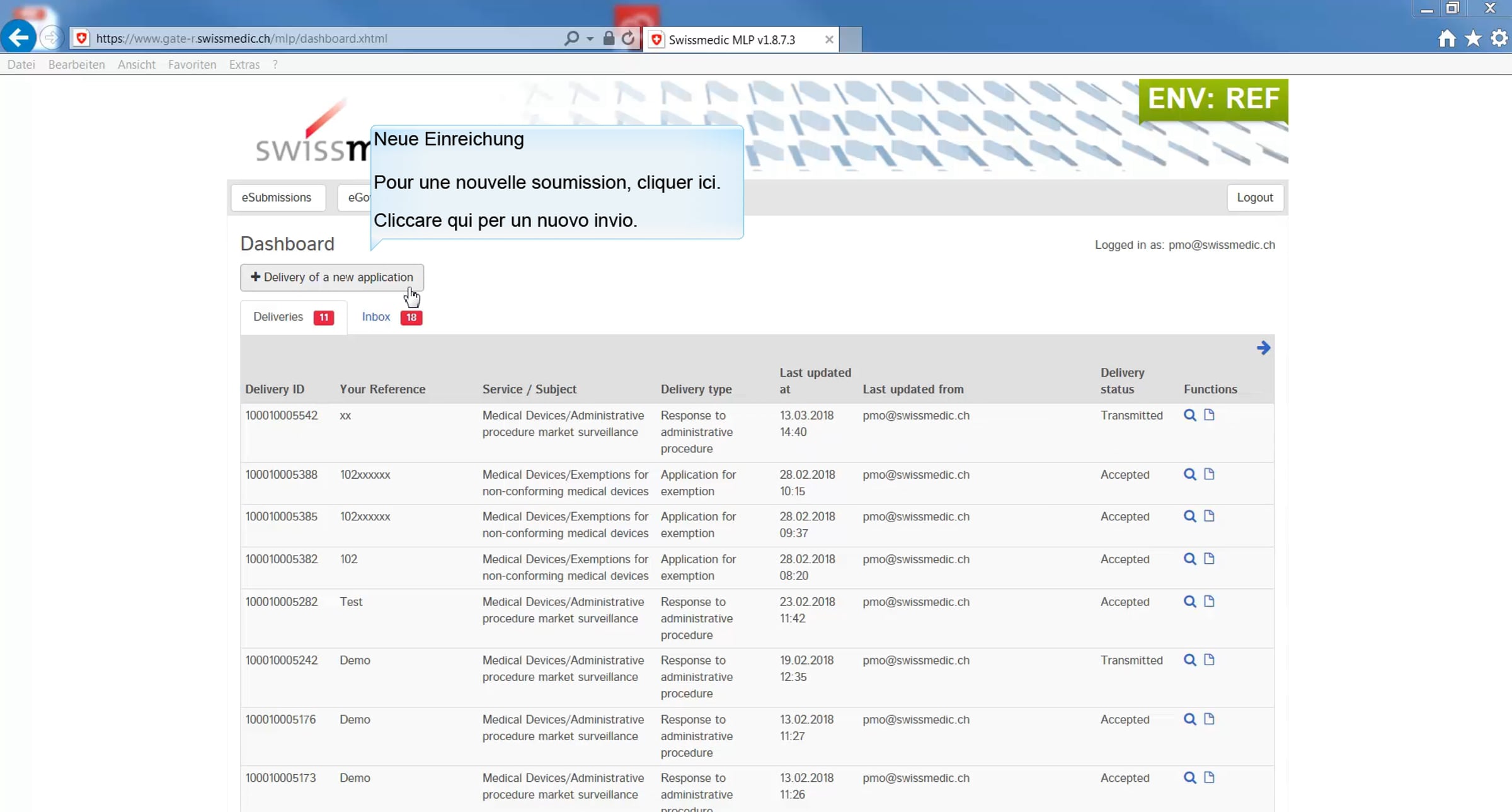Image resolution: width=1512 pixels, height=812 pixels.
Task: Sort by the Delivery ID column header
Action: [x=275, y=389]
